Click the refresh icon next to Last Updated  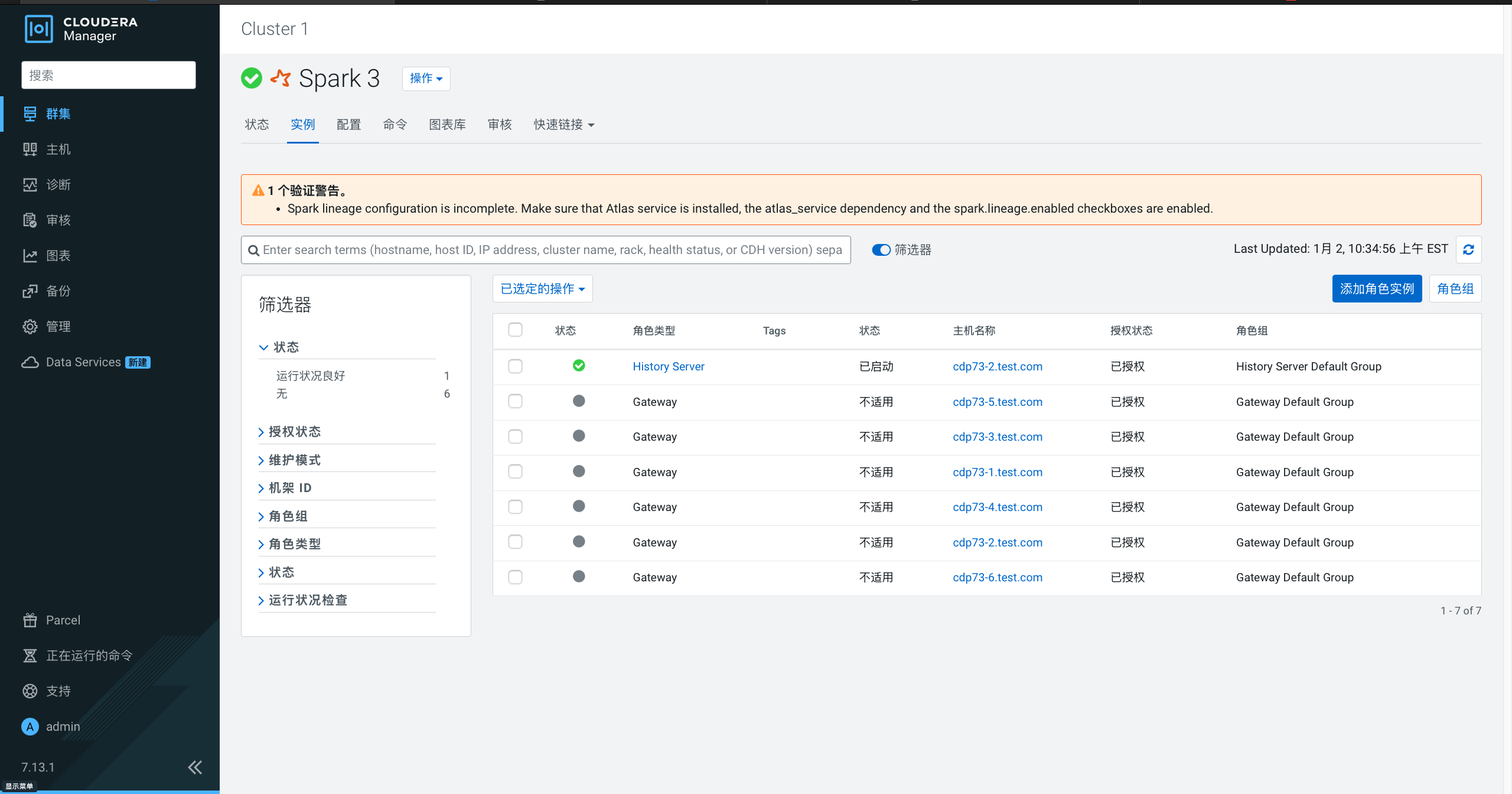1468,250
